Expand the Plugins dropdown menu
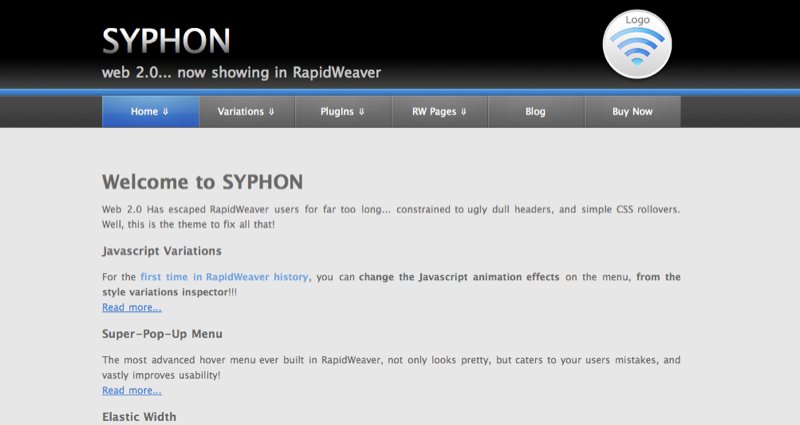Viewport: 800px width, 425px height. point(343,112)
